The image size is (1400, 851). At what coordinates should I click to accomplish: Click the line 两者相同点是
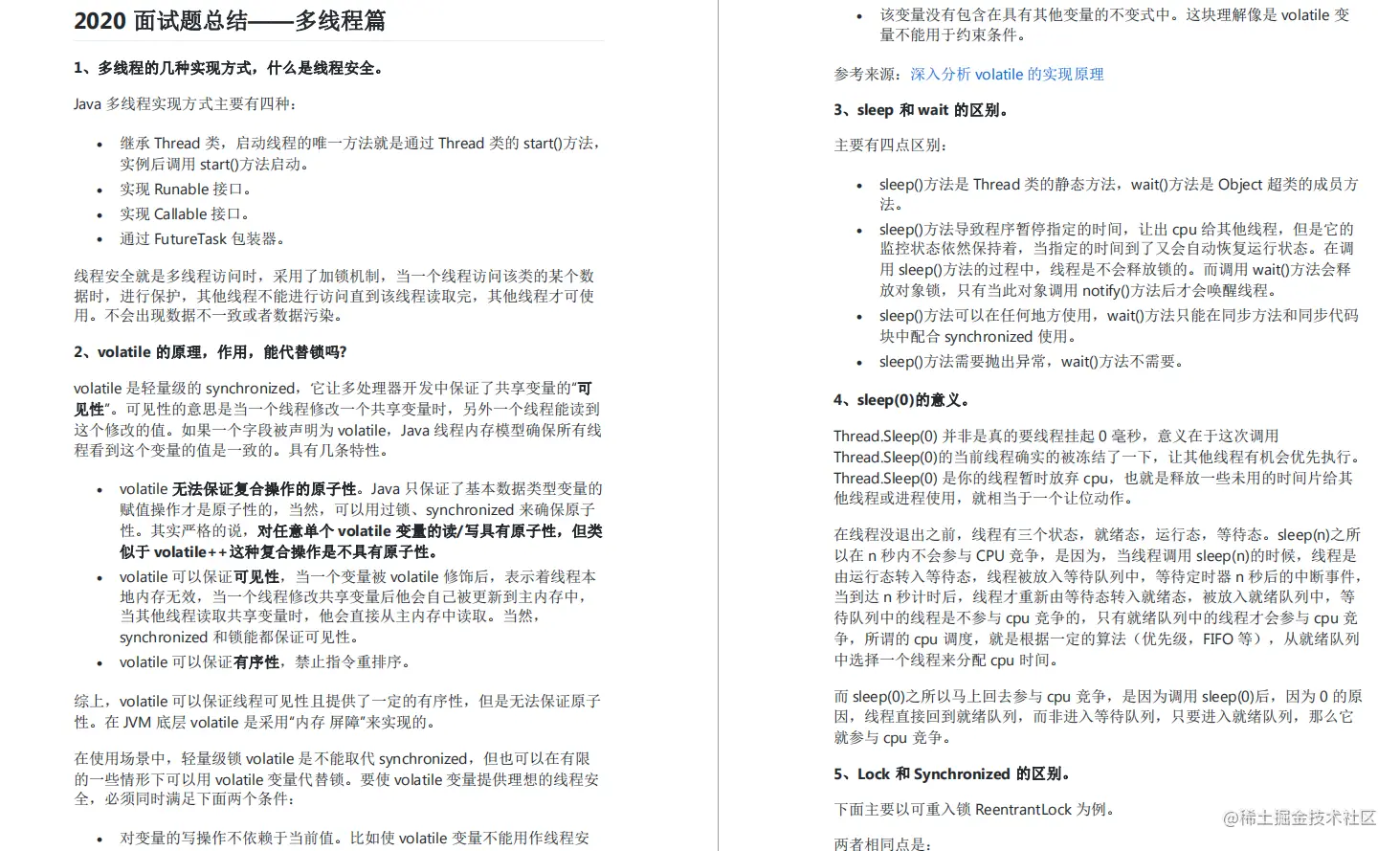click(x=881, y=843)
